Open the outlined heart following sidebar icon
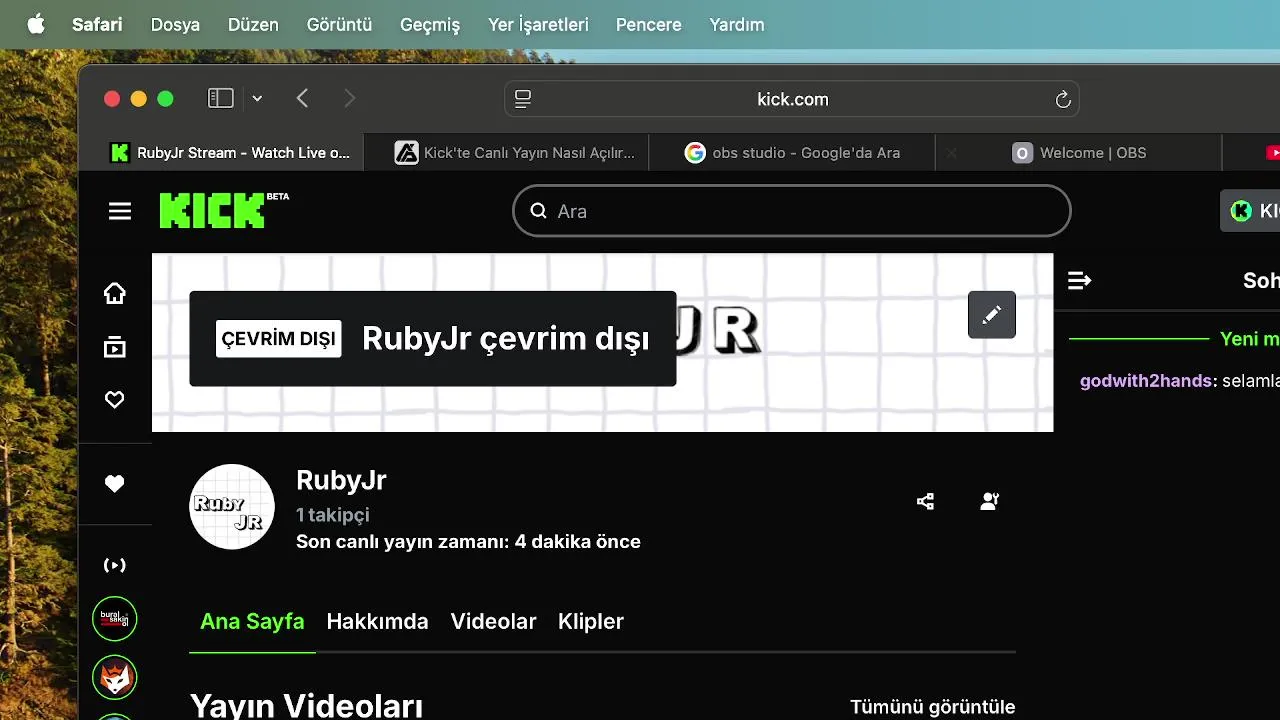Screen dimensions: 1280x720 coord(115,400)
